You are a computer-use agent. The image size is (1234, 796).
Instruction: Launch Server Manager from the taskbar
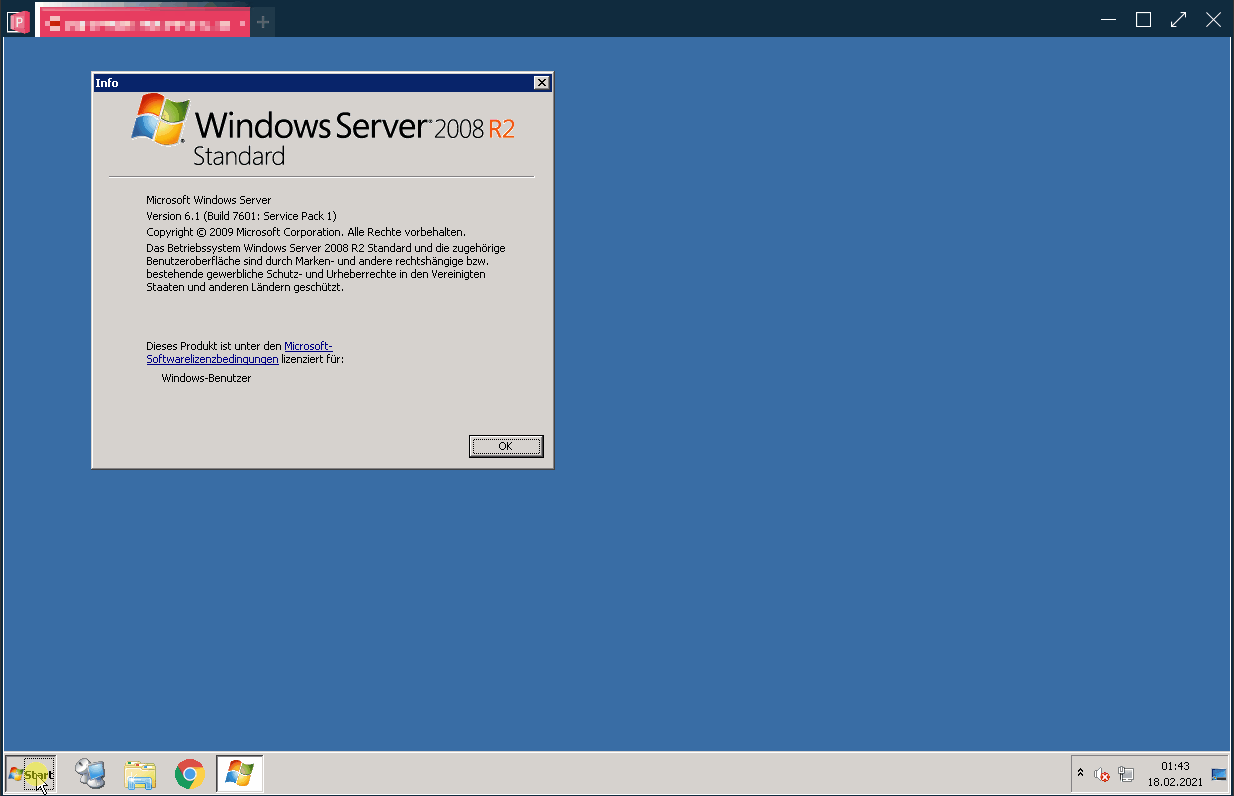91,773
